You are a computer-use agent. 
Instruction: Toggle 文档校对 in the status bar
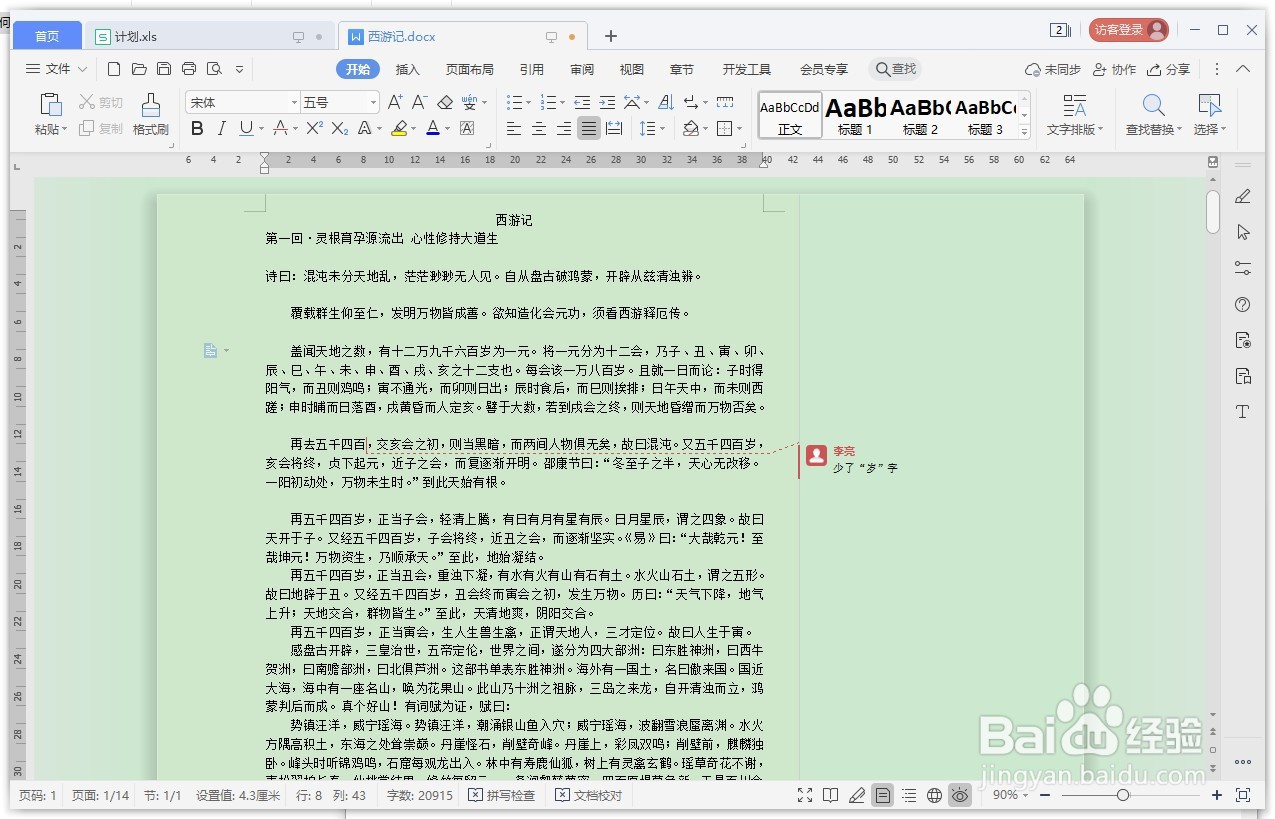(x=588, y=795)
